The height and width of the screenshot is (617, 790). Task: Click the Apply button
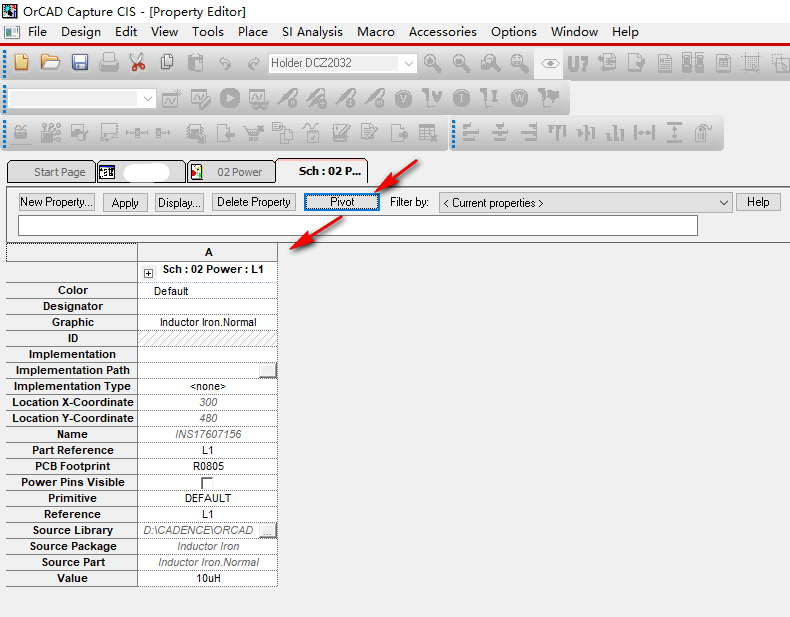tap(125, 202)
